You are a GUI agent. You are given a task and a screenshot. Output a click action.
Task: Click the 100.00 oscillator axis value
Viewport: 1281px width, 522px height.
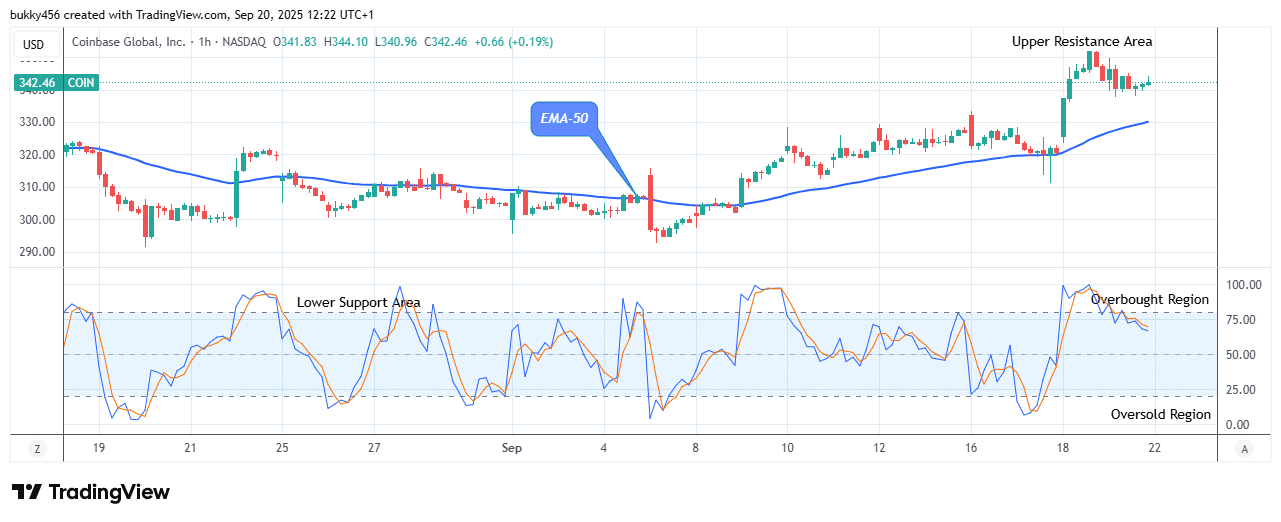click(1242, 285)
